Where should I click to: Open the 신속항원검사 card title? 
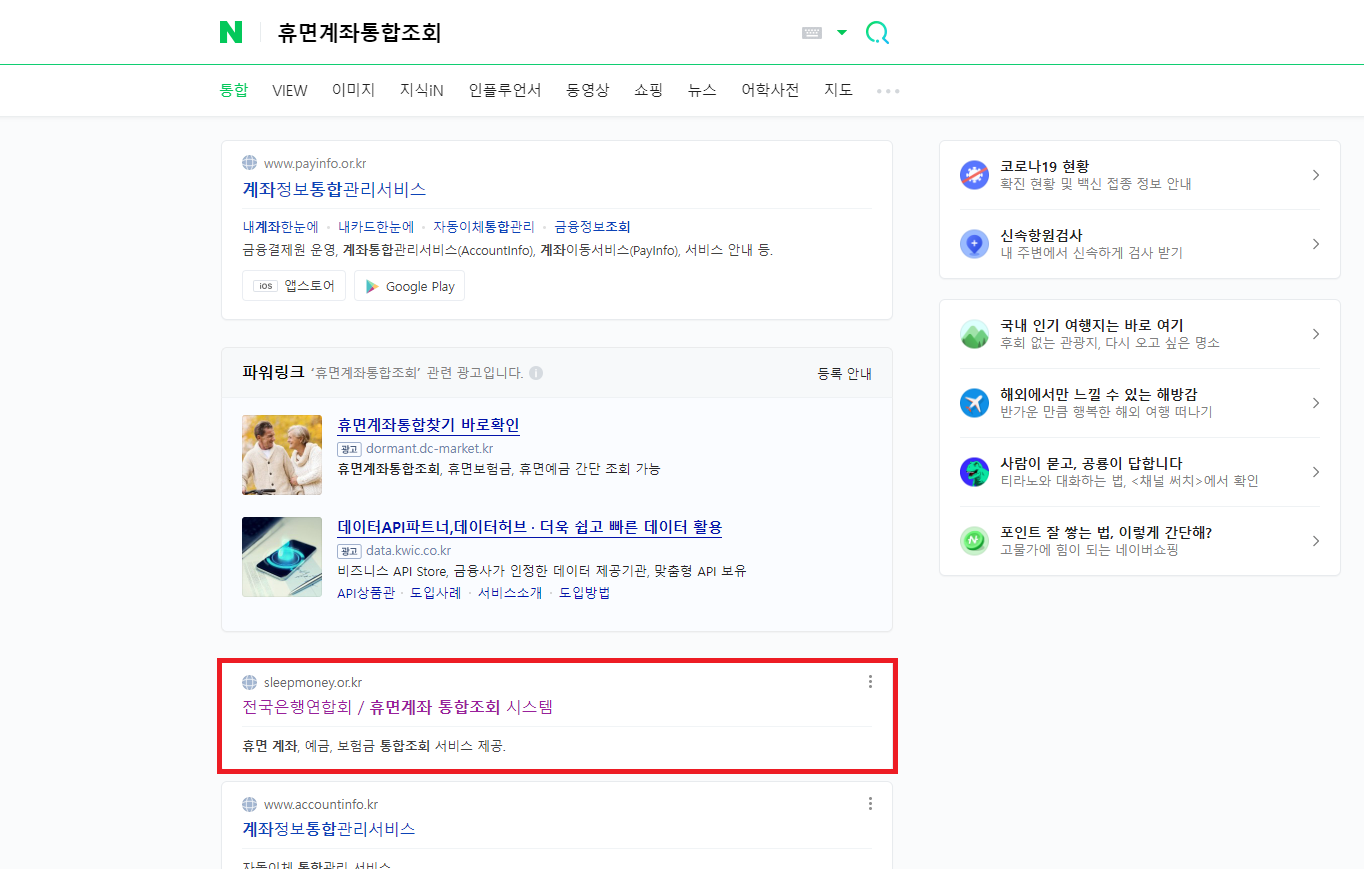pos(1041,235)
